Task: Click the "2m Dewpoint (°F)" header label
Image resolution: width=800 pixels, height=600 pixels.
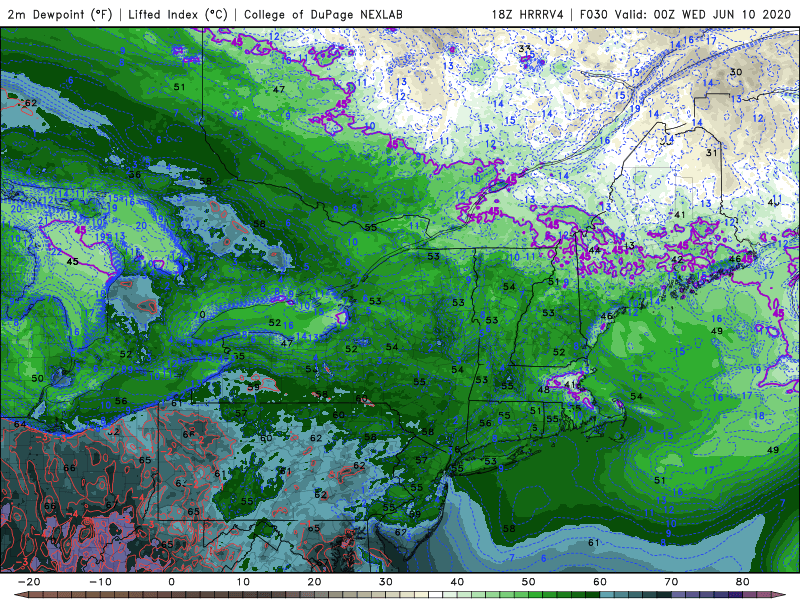Action: [x=60, y=14]
